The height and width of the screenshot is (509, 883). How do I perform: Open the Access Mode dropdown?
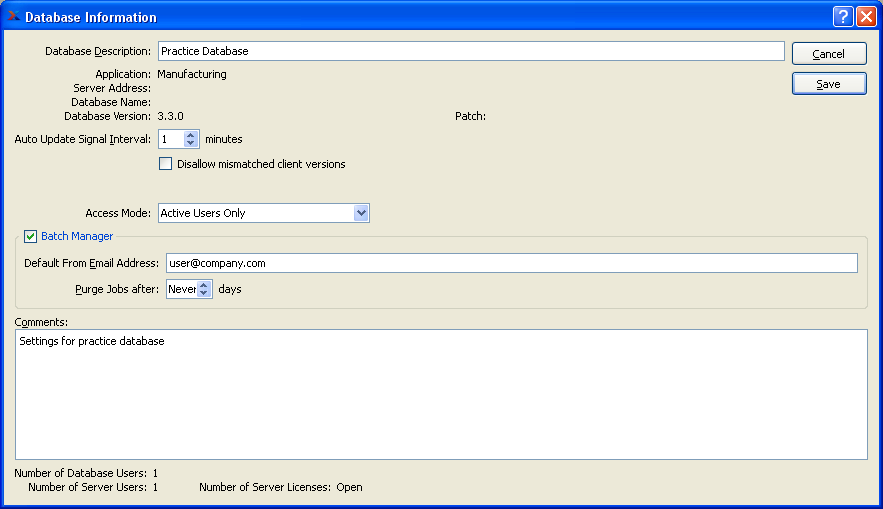[361, 213]
